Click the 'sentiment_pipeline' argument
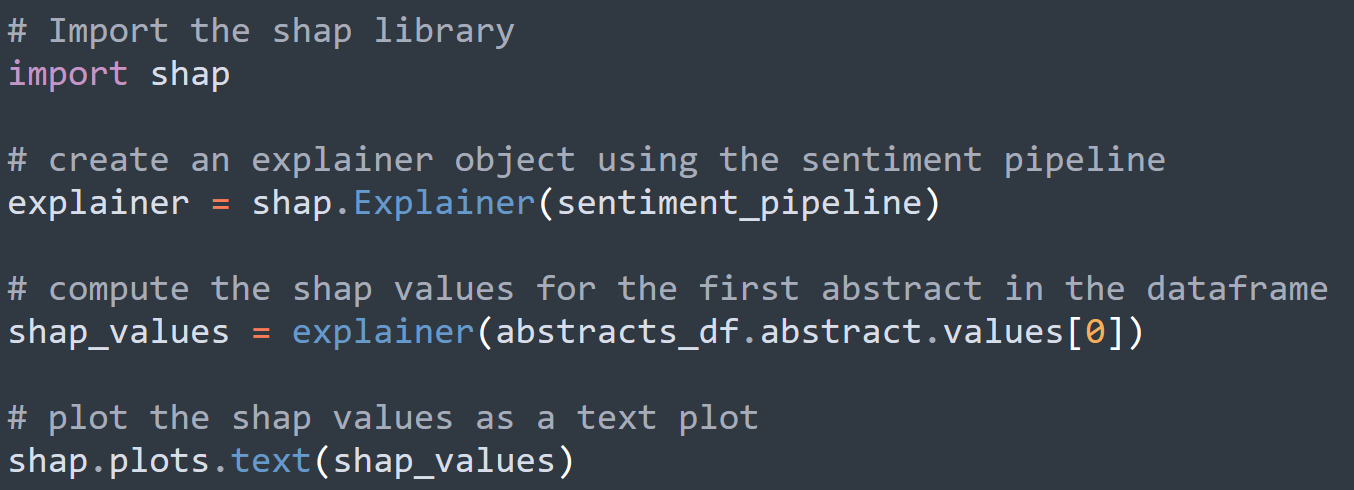This screenshot has width=1354, height=490. coord(739,204)
